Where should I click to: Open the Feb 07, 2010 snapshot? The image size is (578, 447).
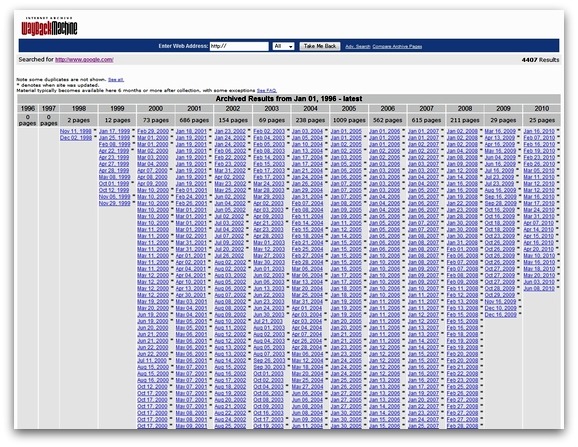[x=539, y=138]
